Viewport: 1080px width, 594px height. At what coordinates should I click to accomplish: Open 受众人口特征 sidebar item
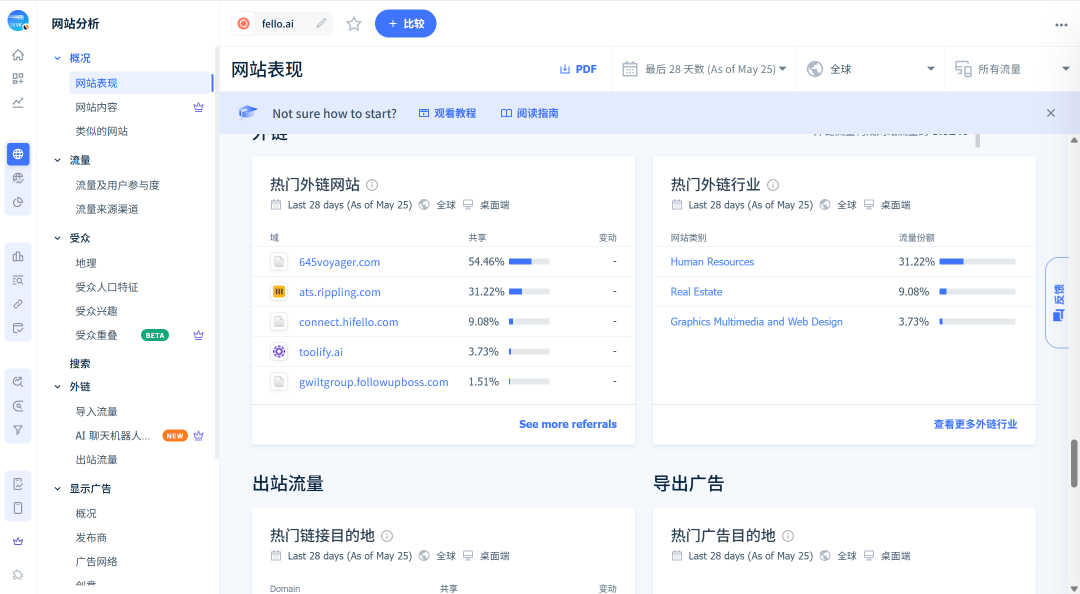click(107, 287)
